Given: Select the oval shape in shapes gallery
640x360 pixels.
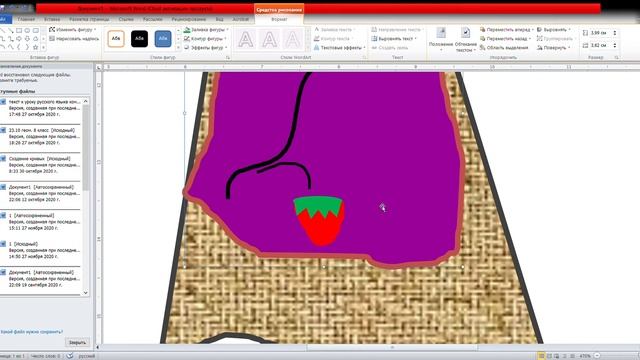Looking at the screenshot, I should (27, 30).
